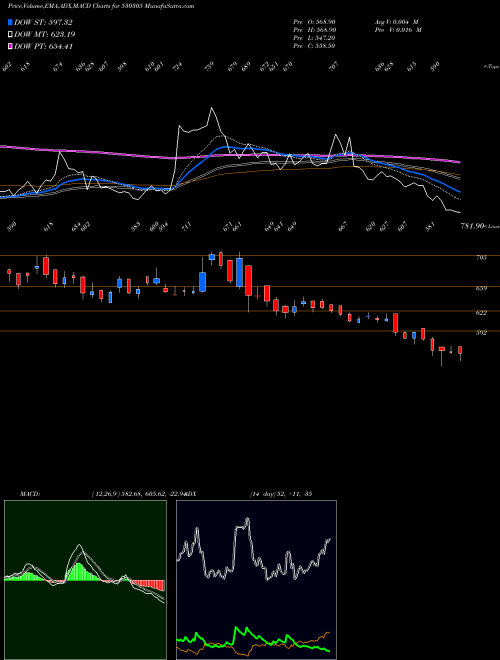500x660 pixels.
Task: Click the 659 price level label
Action: click(481, 288)
